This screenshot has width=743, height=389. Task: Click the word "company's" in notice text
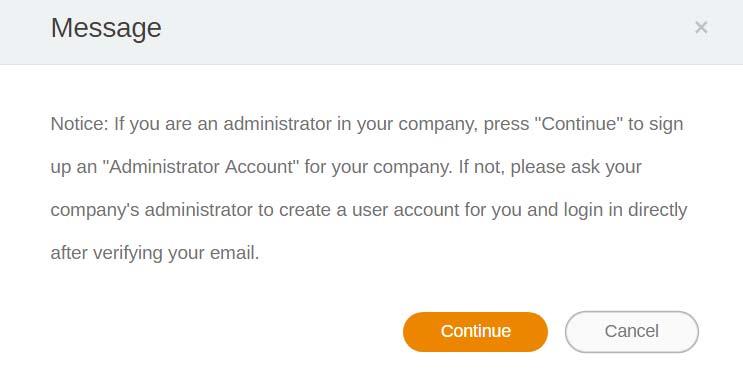point(95,210)
